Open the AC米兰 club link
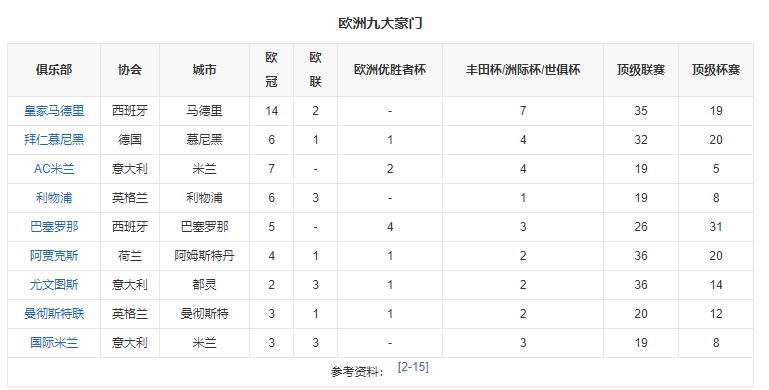The width and height of the screenshot is (769, 390). tap(54, 169)
